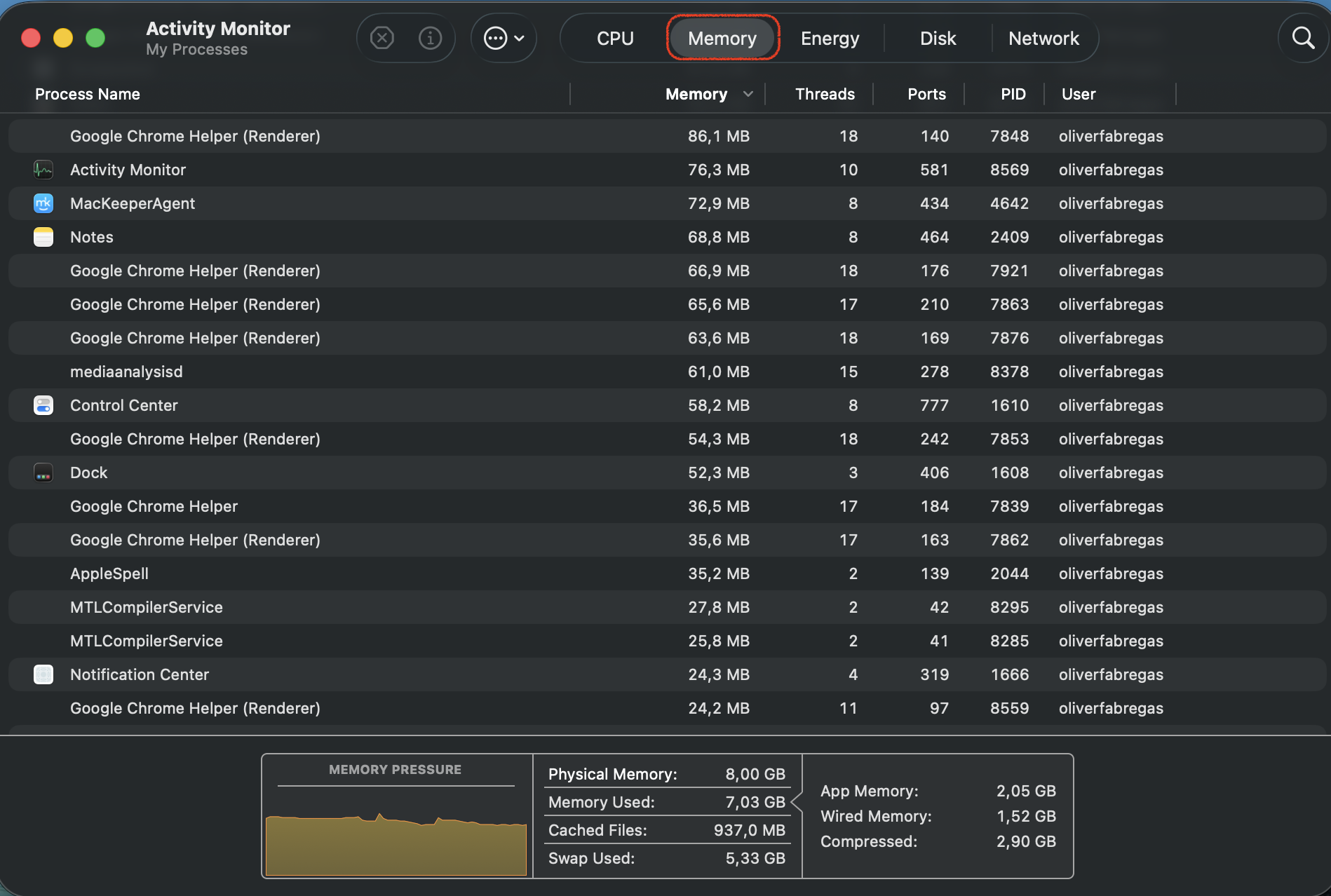Click the Notes app icon
This screenshot has width=1331, height=896.
coord(43,237)
